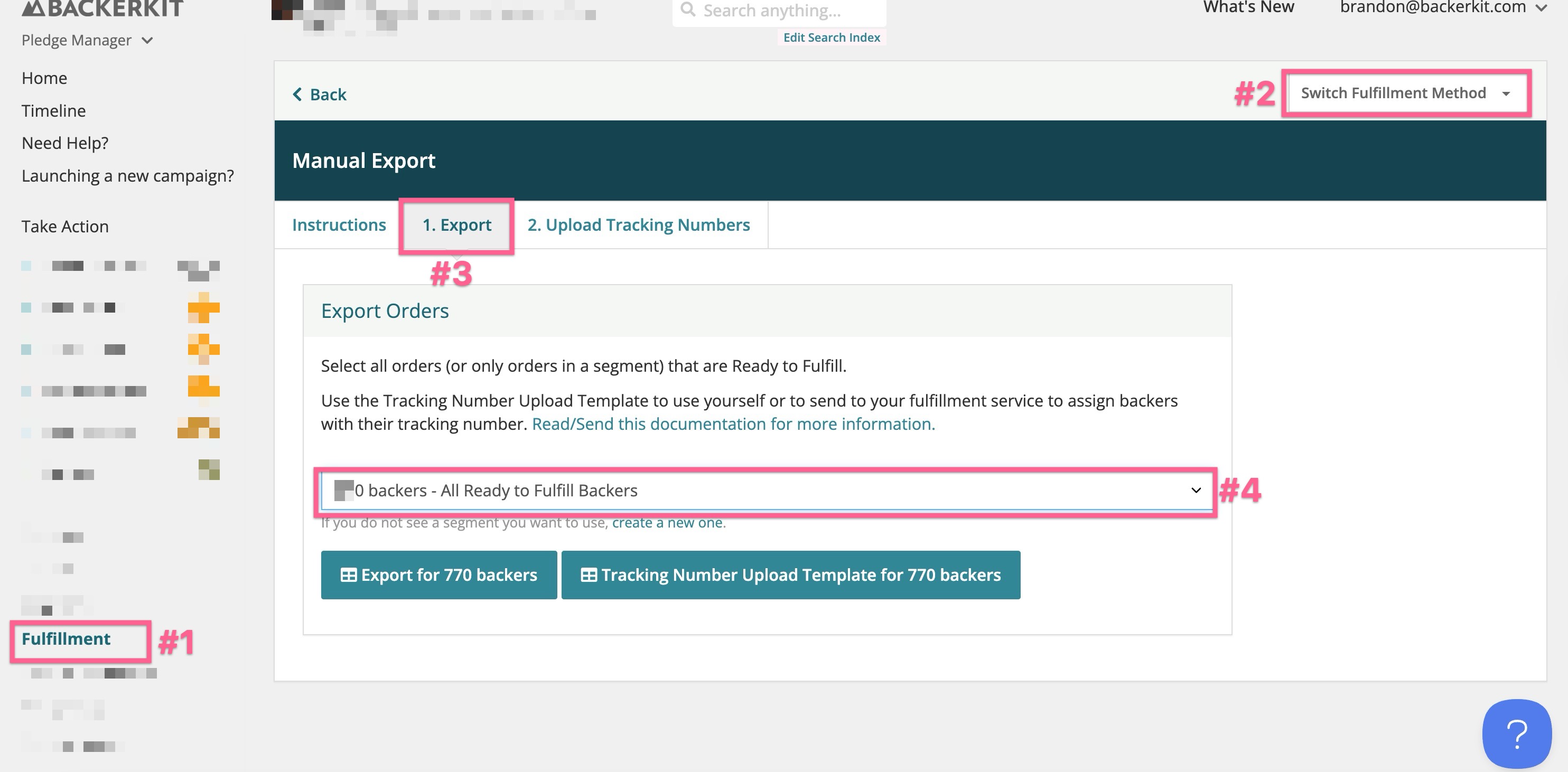Image resolution: width=1568 pixels, height=772 pixels.
Task: Click the search magnifier icon
Action: (x=688, y=9)
